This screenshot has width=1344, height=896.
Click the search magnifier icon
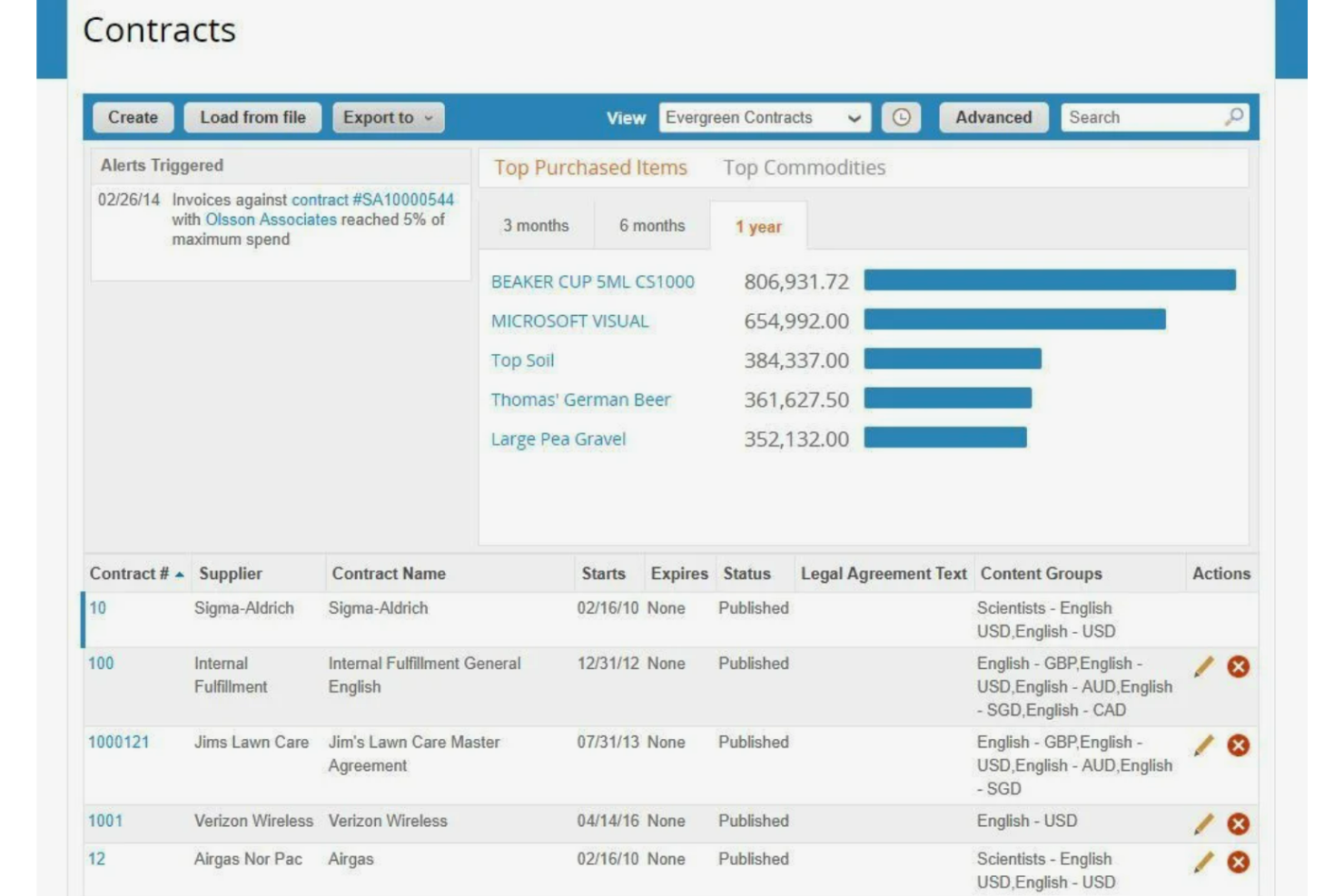click(1233, 117)
